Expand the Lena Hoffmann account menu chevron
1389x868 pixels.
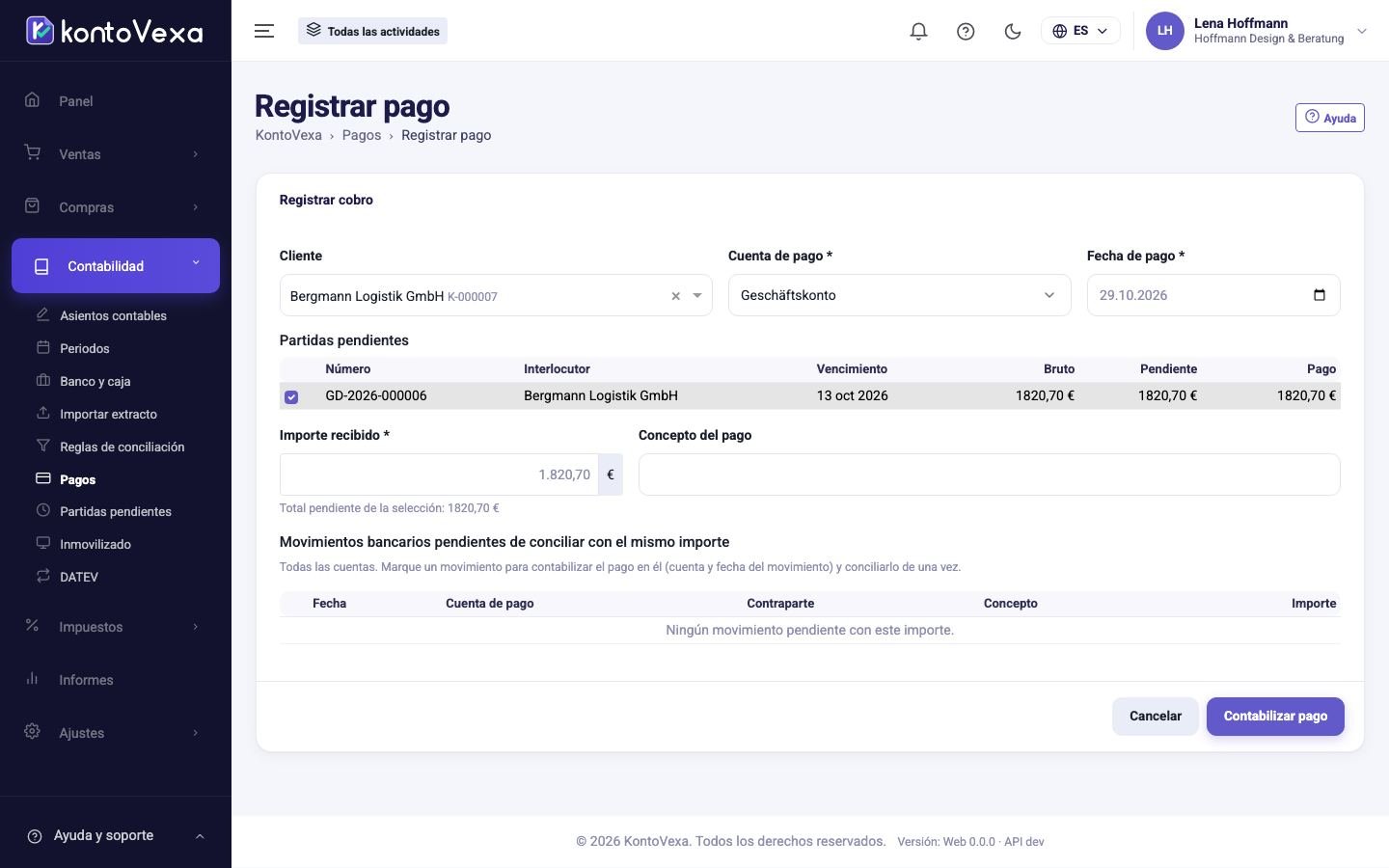click(x=1362, y=31)
